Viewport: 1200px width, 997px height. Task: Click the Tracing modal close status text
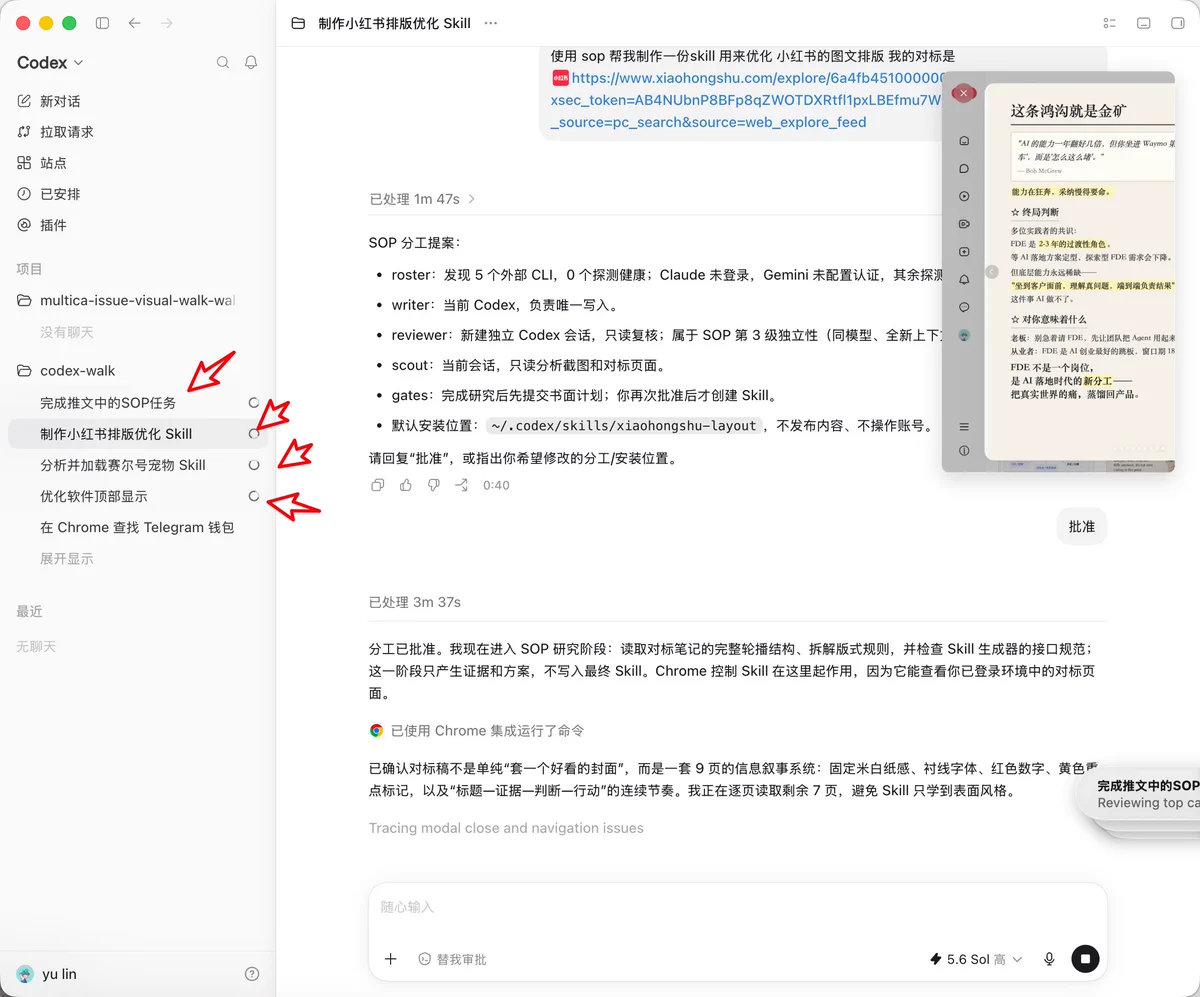coord(506,828)
